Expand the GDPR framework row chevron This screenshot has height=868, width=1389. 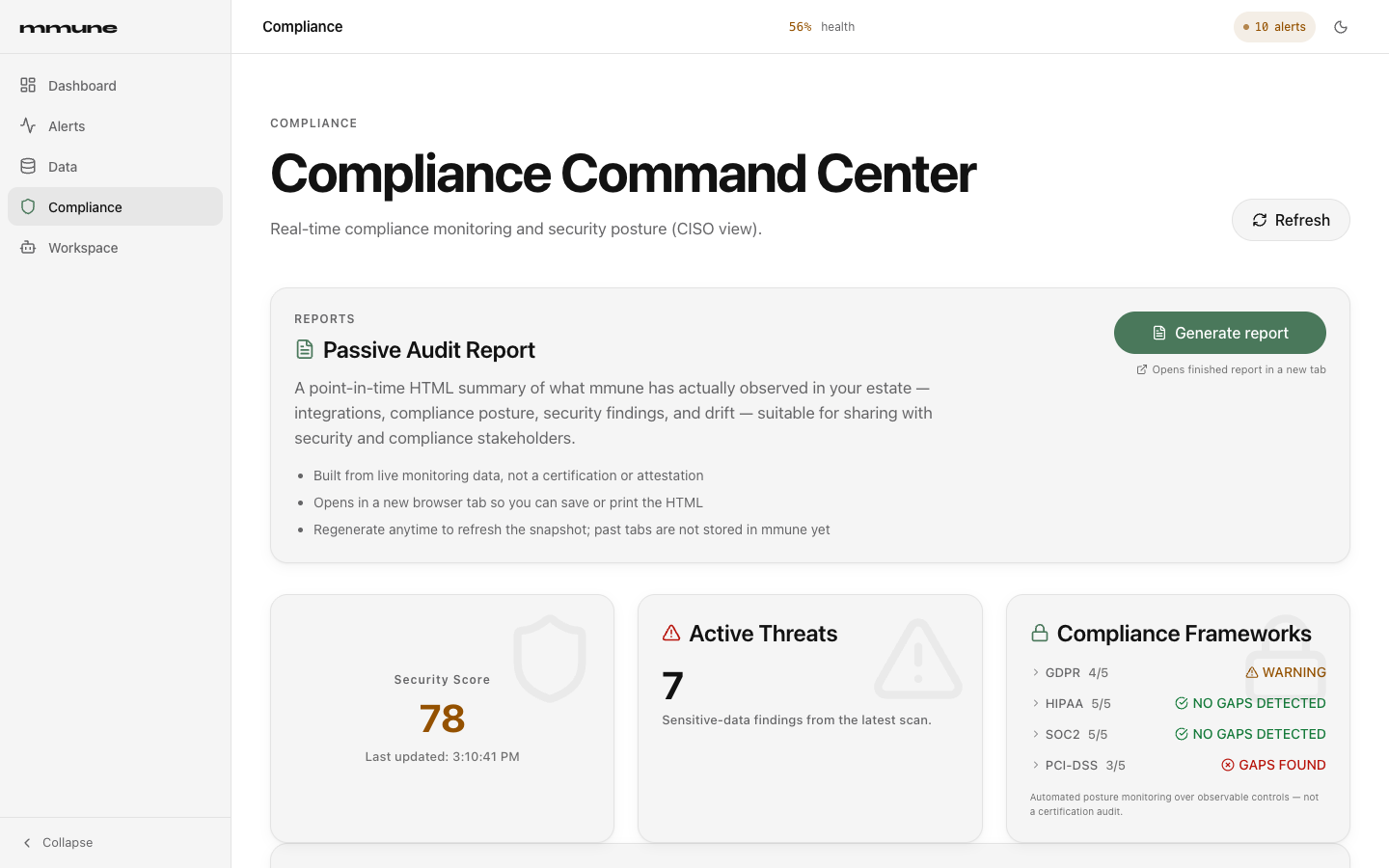click(1036, 672)
